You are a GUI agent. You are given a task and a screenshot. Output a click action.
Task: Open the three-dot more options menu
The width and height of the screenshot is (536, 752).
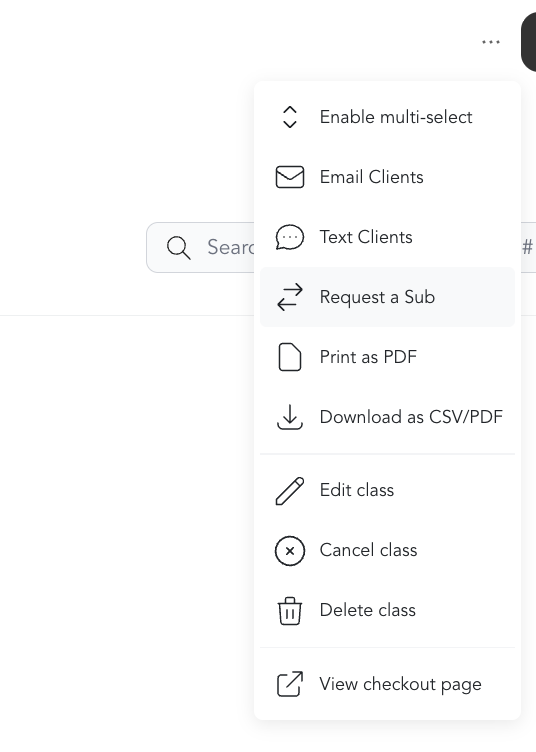coord(491,42)
